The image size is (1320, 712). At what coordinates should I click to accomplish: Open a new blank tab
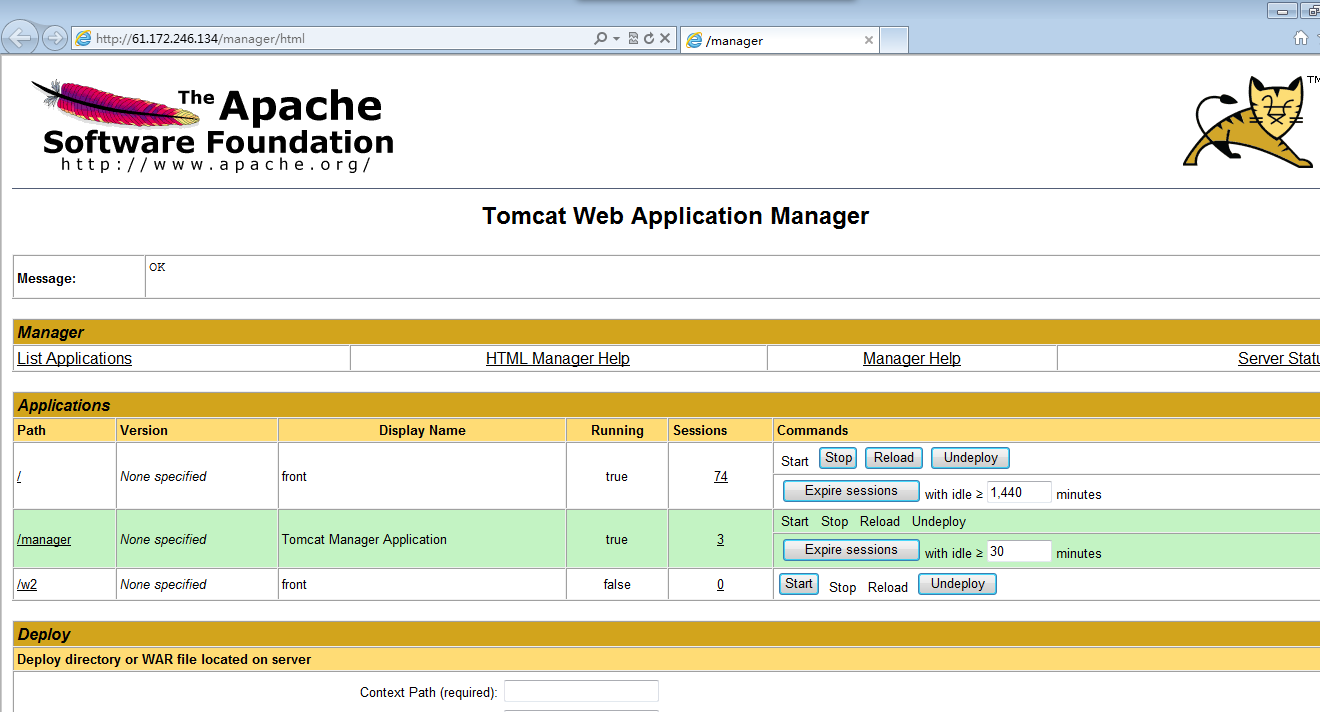coord(894,40)
